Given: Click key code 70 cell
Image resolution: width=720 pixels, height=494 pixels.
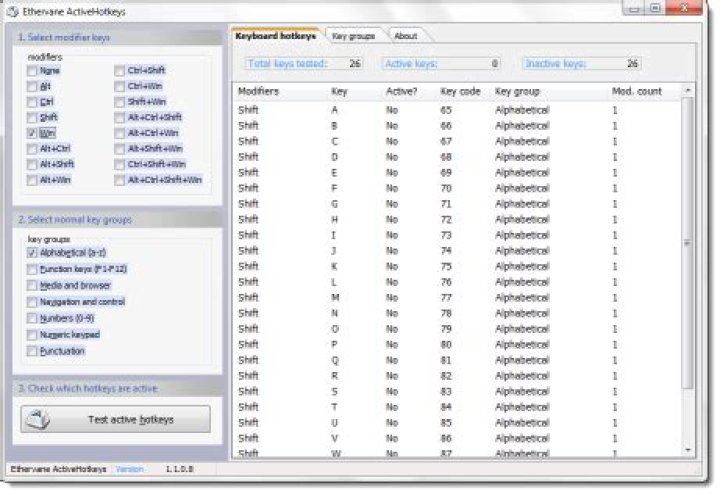Looking at the screenshot, I should (446, 188).
